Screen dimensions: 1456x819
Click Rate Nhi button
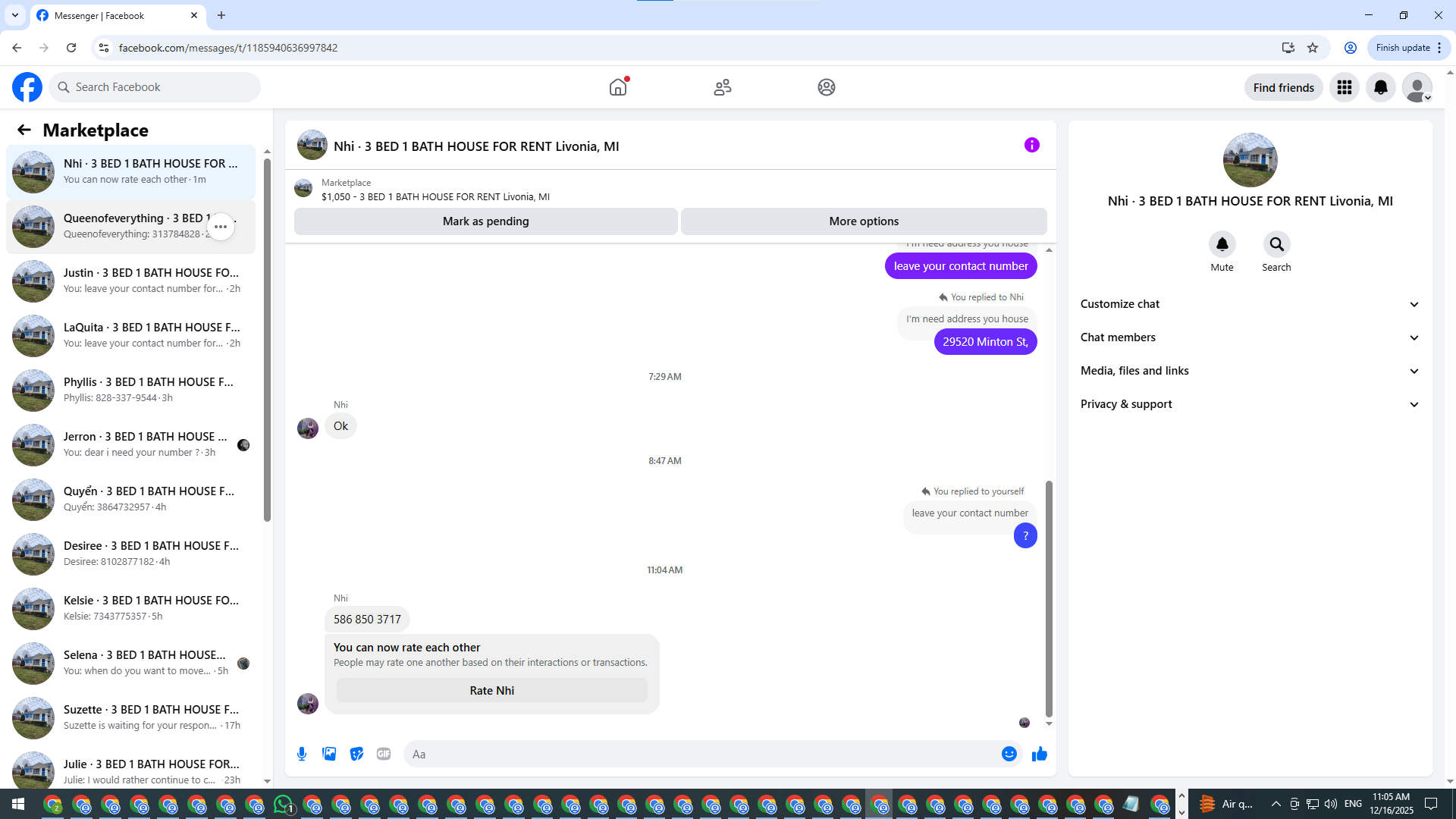(x=492, y=691)
